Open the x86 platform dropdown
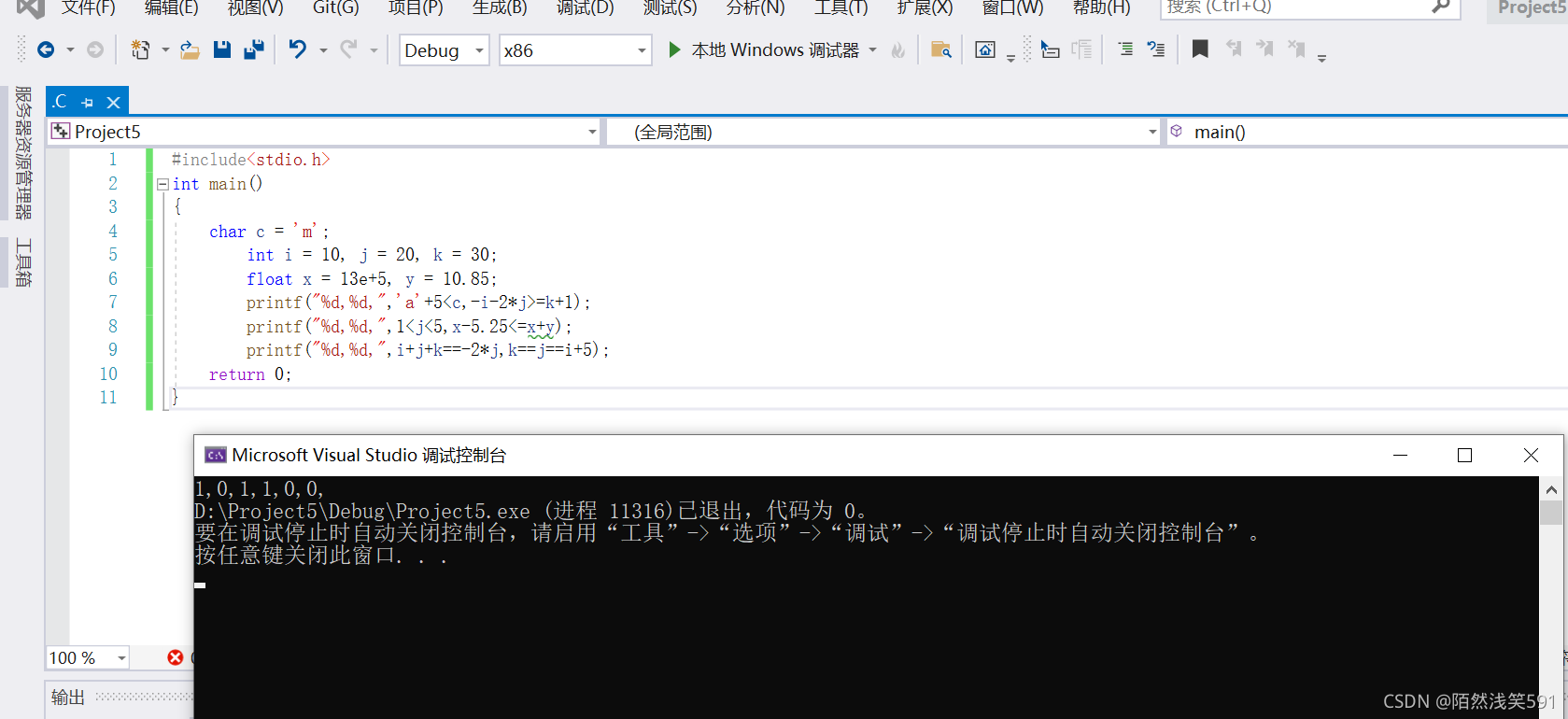Viewport: 1568px width, 719px height. coord(575,50)
